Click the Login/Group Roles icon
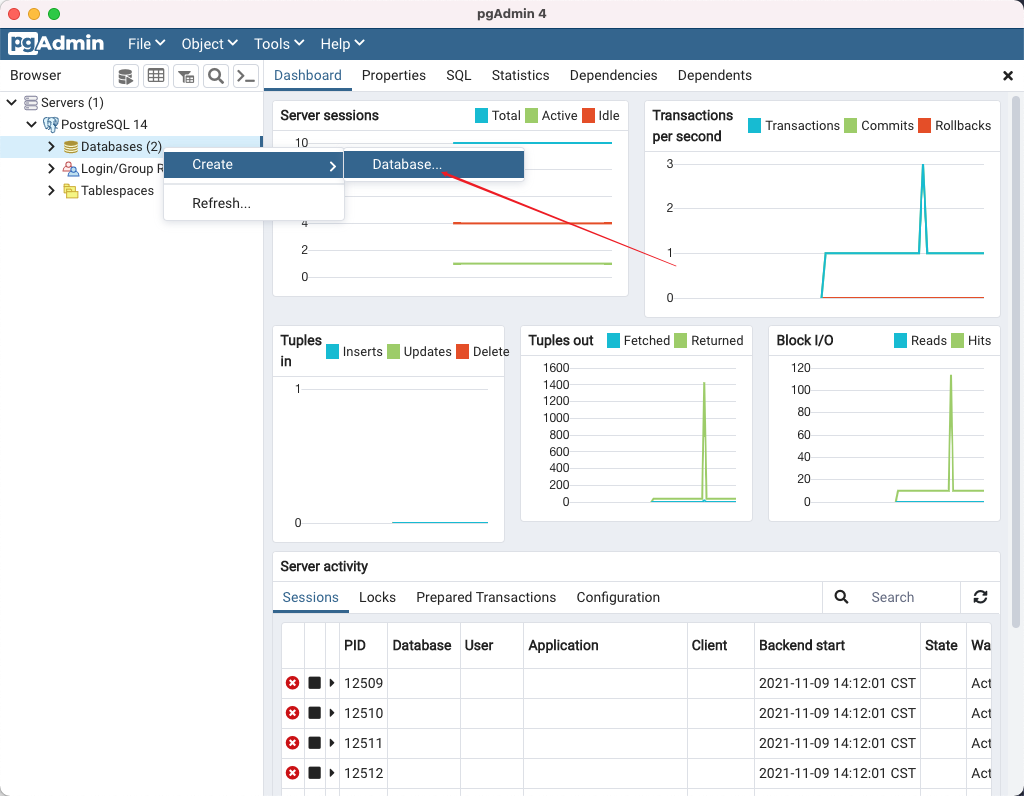The height and width of the screenshot is (796, 1024). coord(71,168)
